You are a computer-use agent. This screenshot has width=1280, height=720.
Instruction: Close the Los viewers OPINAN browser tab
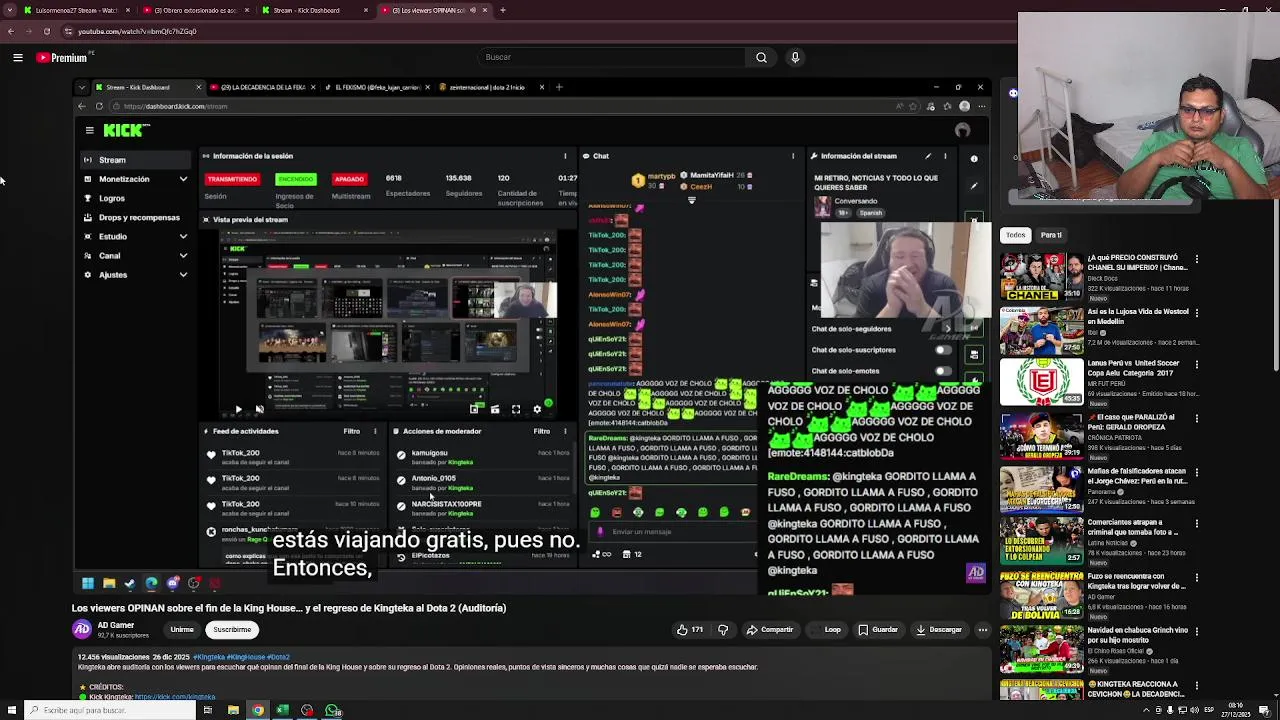485,10
